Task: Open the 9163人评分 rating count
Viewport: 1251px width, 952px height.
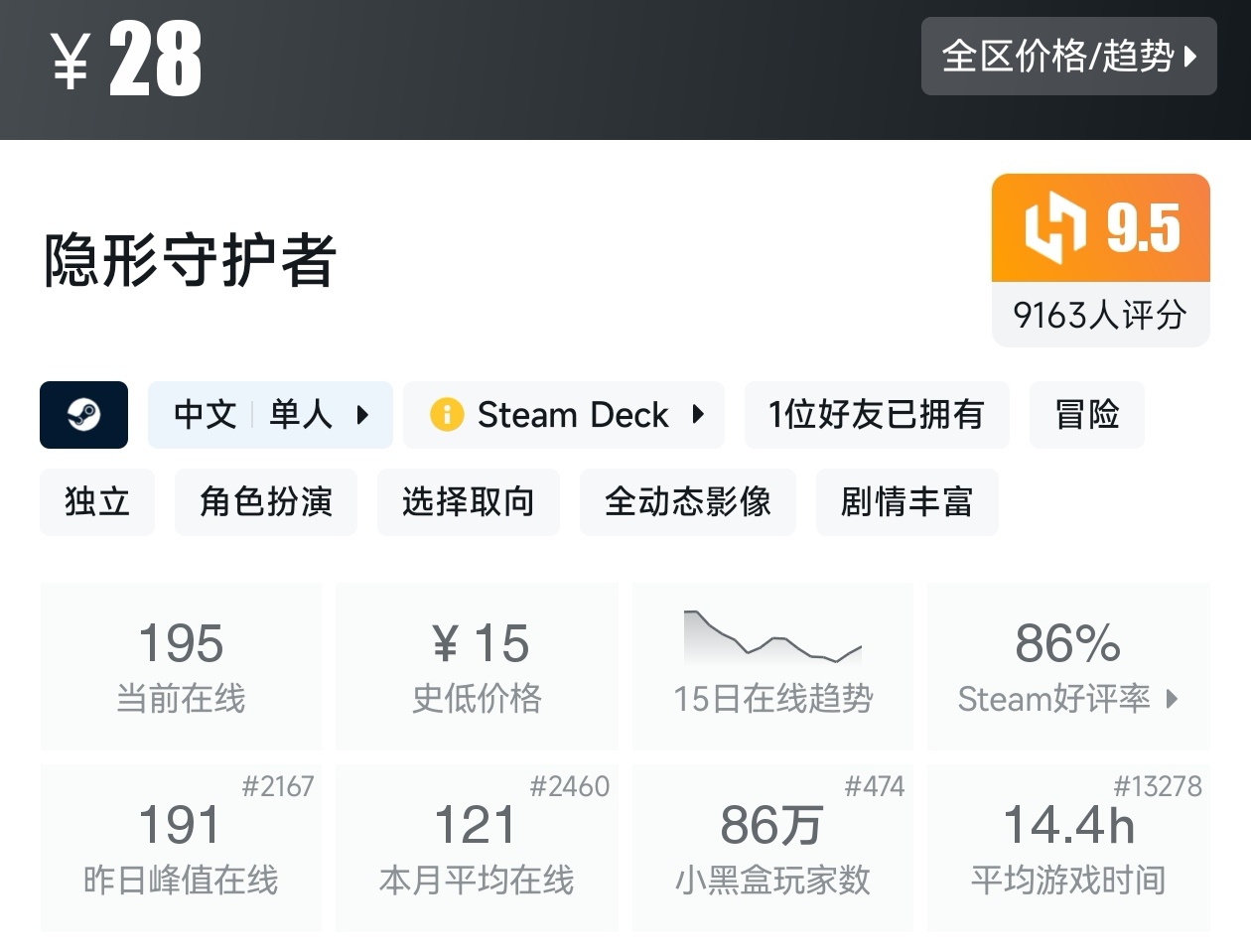Action: pyautogui.click(x=1100, y=316)
